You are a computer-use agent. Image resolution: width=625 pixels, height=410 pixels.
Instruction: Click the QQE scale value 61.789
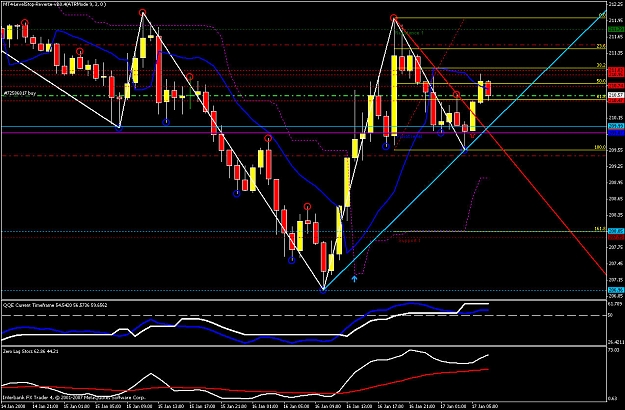[x=616, y=304]
